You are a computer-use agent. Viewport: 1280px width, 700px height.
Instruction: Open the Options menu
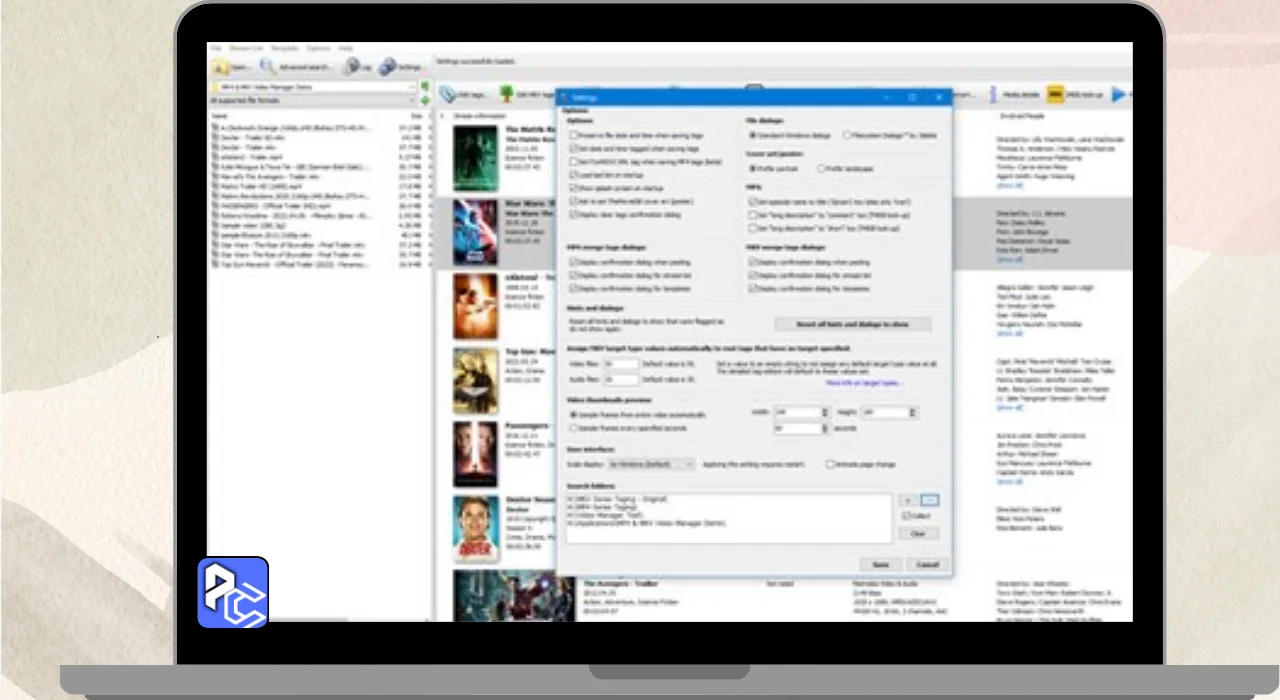(318, 48)
